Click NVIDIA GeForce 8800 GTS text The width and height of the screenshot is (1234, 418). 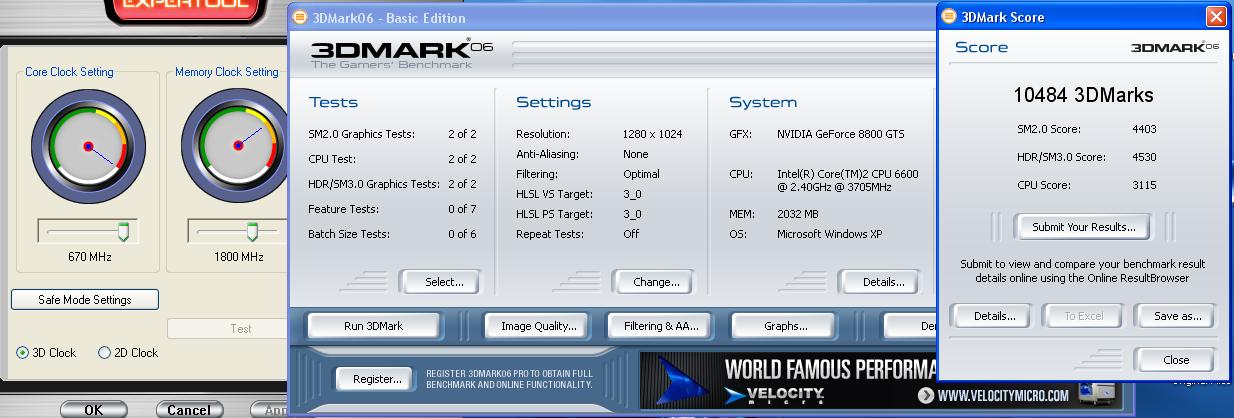tap(841, 134)
